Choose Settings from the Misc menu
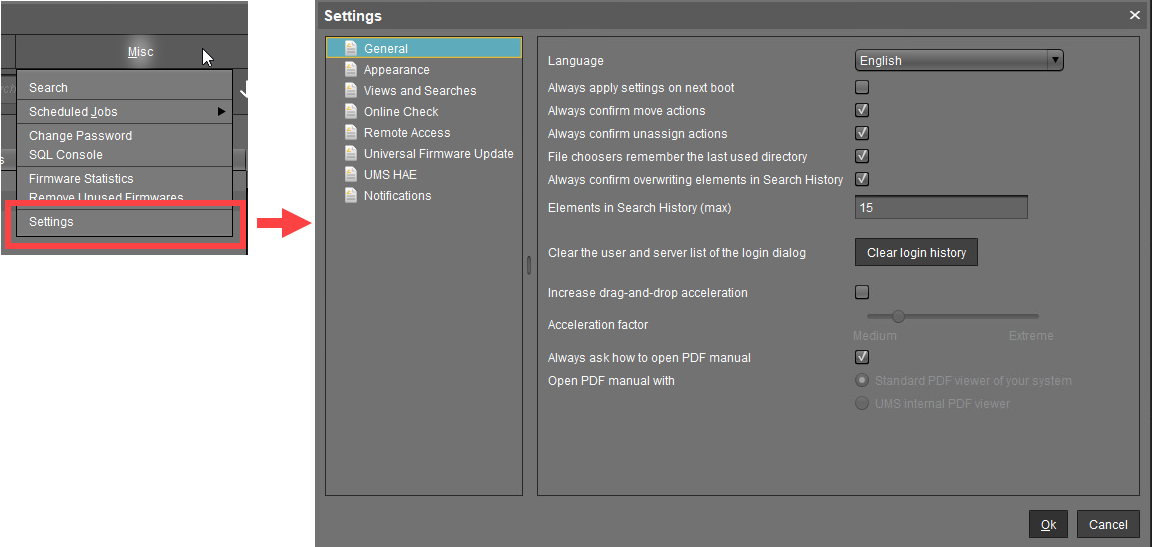This screenshot has height=547, width=1152. [51, 222]
